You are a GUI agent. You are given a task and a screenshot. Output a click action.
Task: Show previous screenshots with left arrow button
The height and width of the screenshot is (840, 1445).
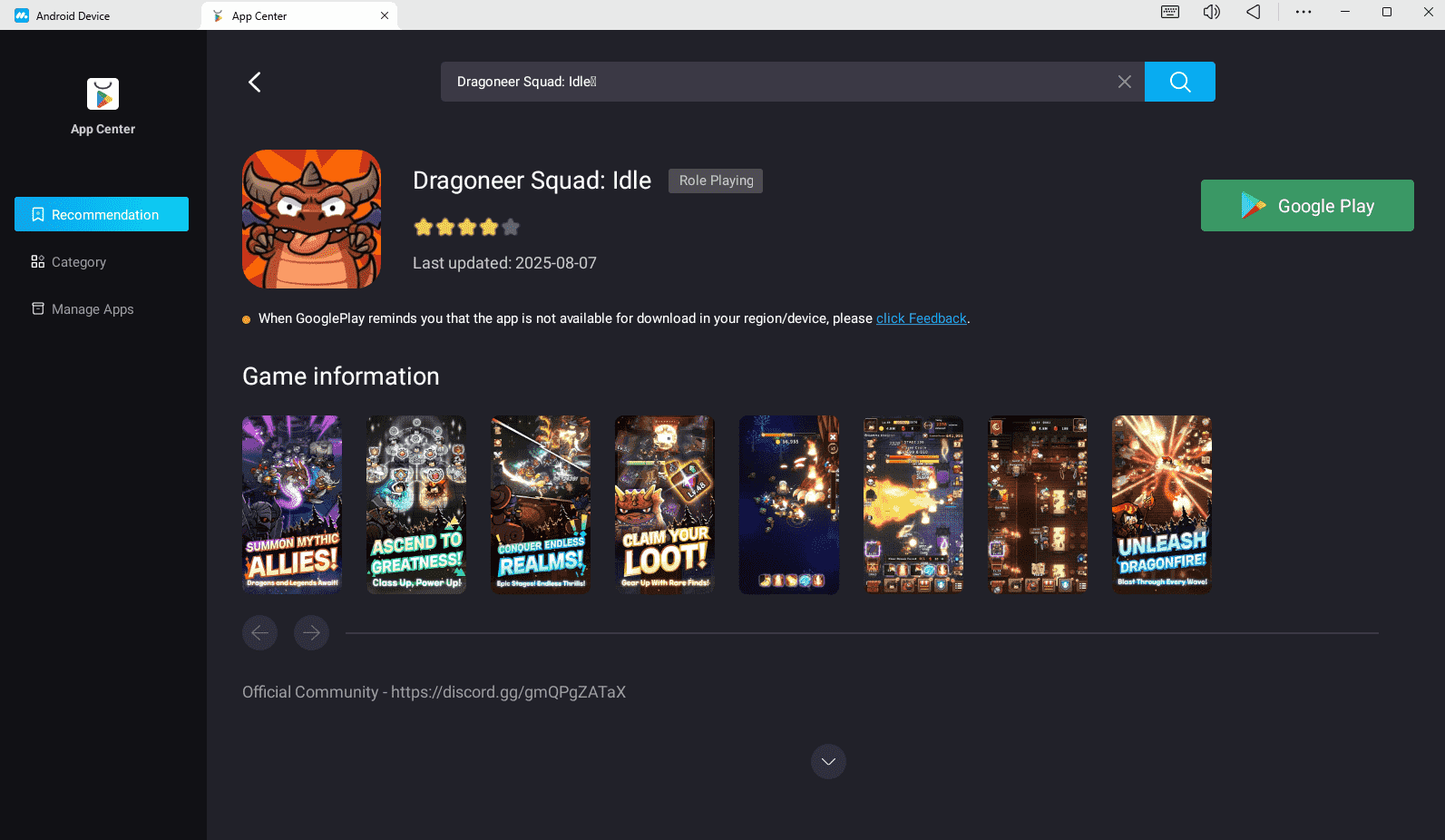pos(259,632)
